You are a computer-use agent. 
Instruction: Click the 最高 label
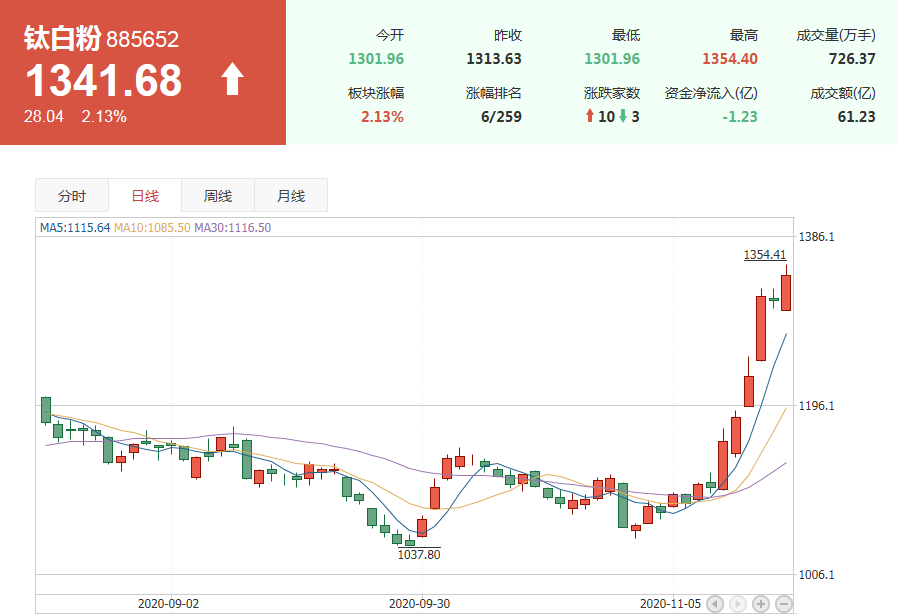(x=744, y=35)
